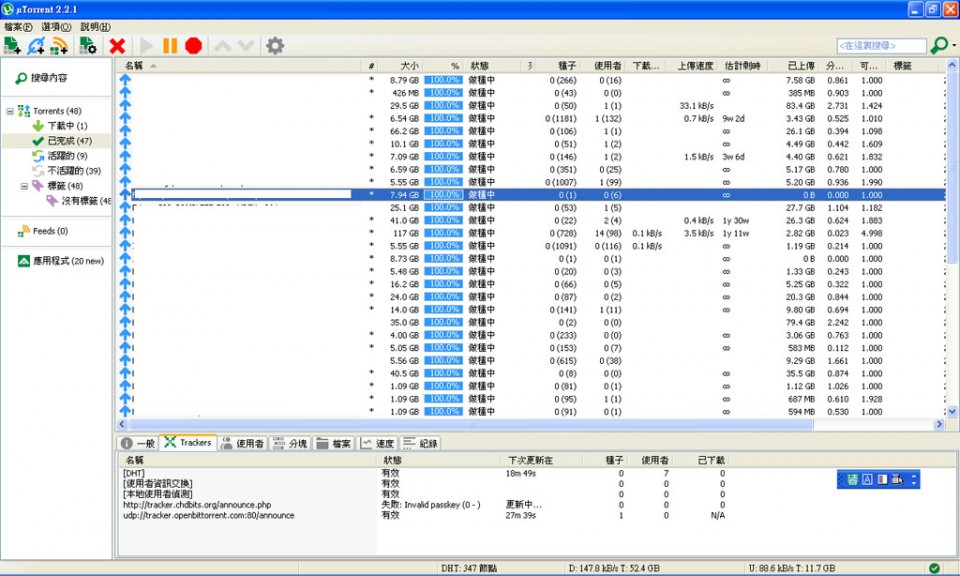The width and height of the screenshot is (960, 576).
Task: Click the Add RSS Feed icon
Action: [59, 46]
